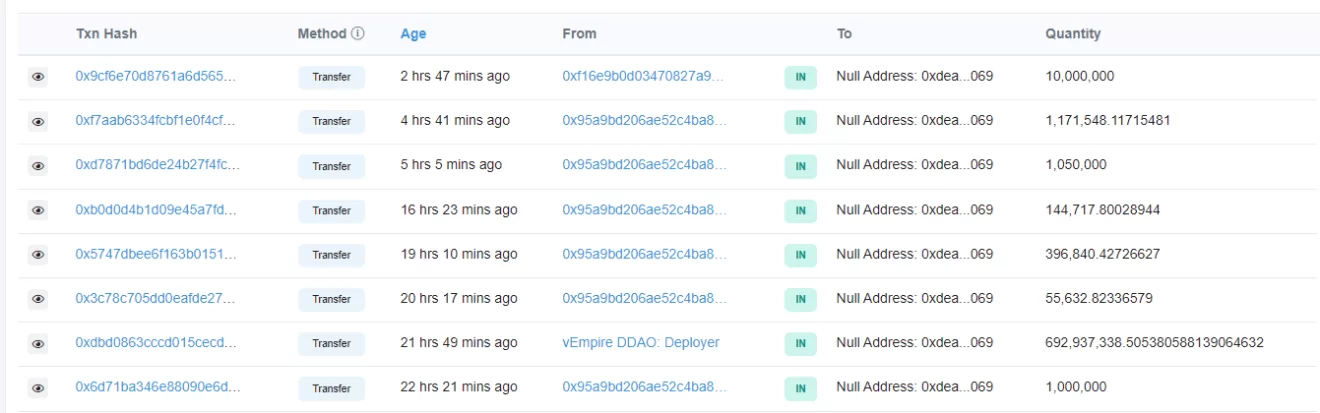View details icon for 0x3c78c705dd0eafde27 row
This screenshot has height=413, width=1320.
coord(38,299)
